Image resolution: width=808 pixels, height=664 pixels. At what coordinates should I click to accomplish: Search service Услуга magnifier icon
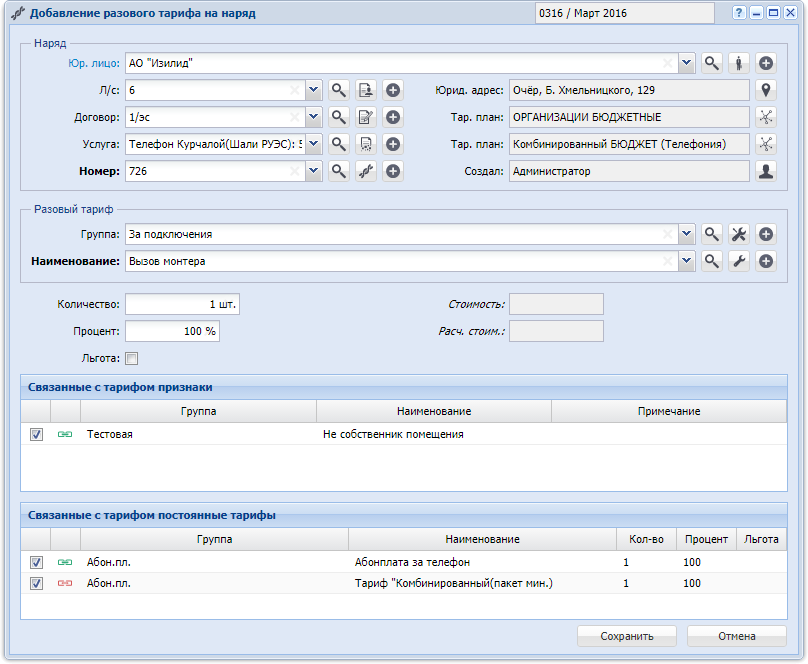(x=339, y=144)
